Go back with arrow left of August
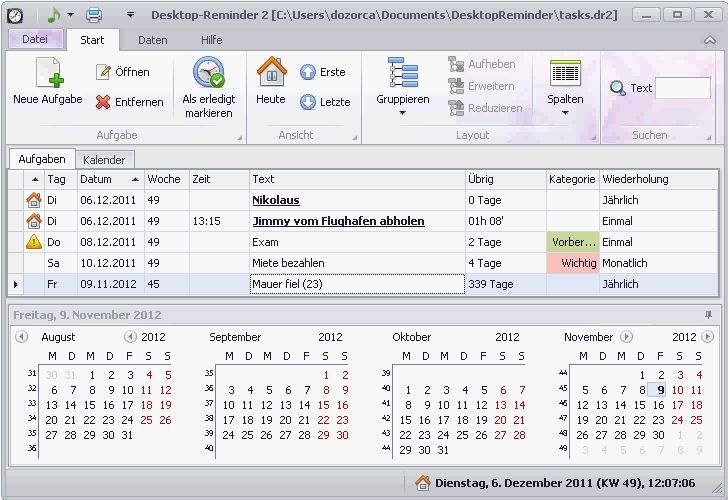728x500 pixels. 21,337
